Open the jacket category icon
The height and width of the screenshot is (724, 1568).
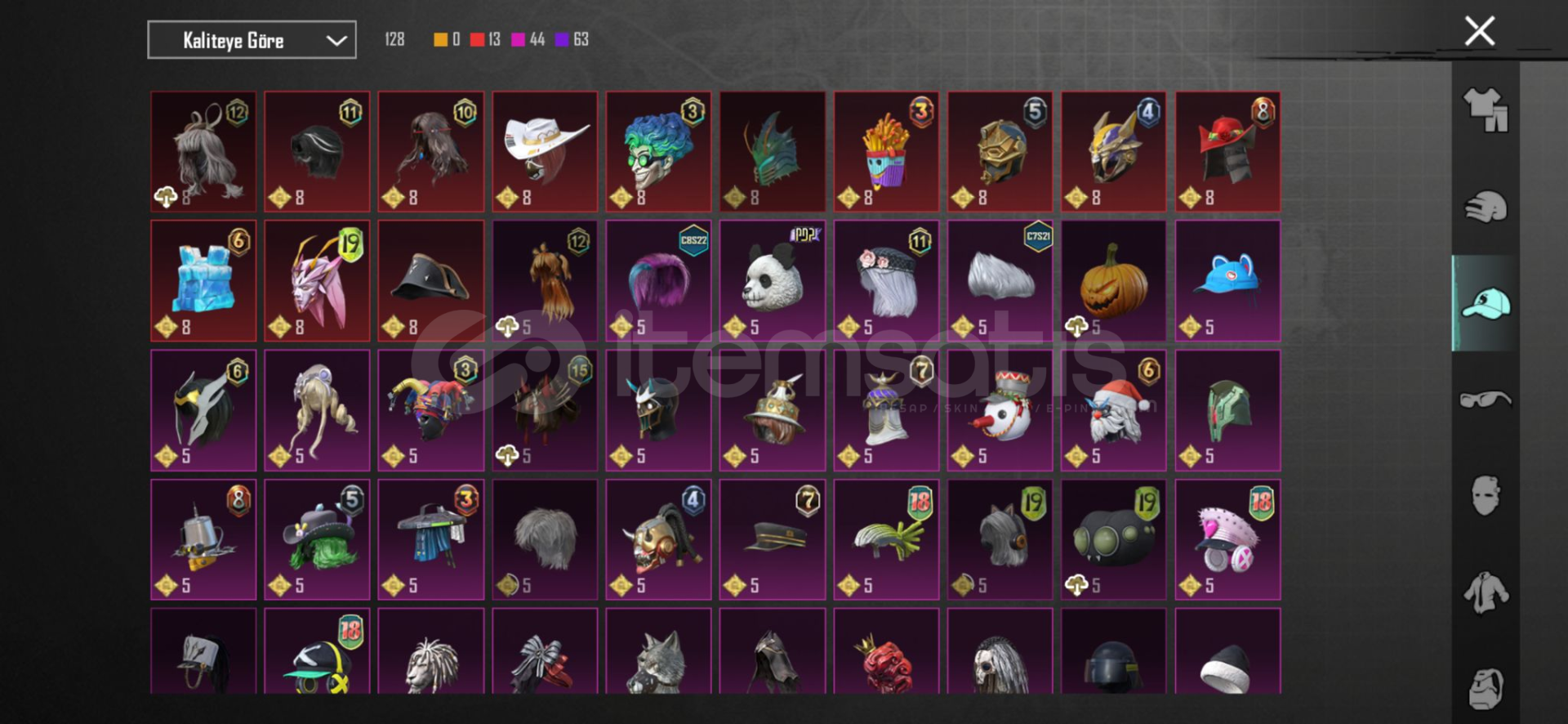[x=1486, y=592]
